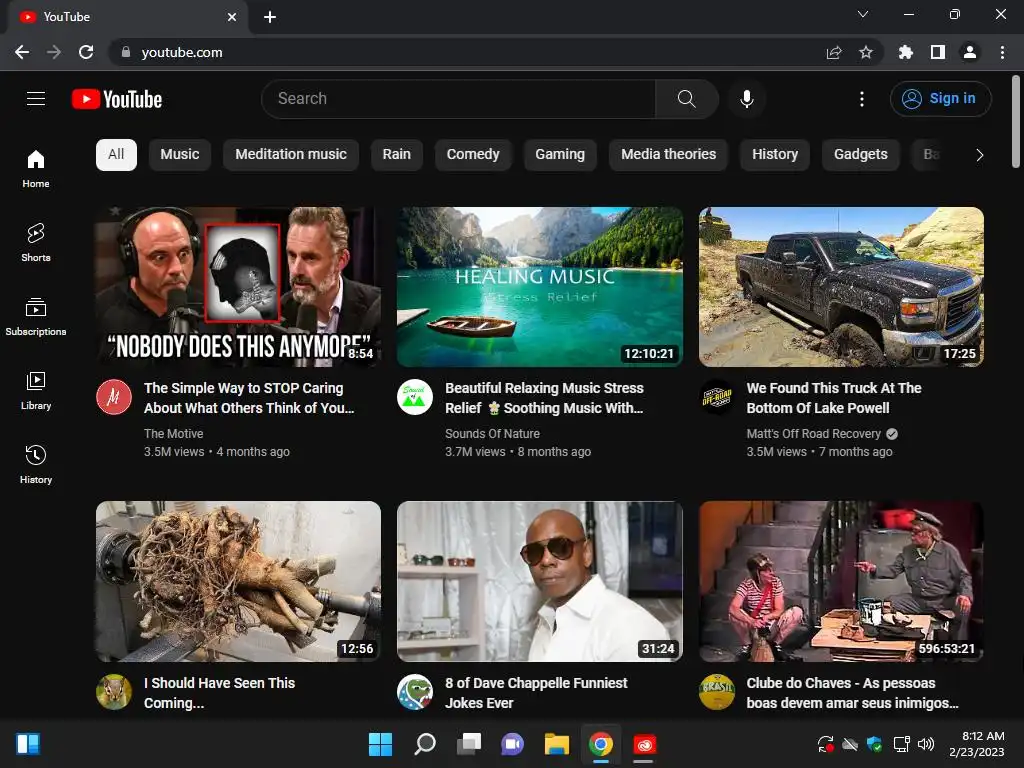Click the Sign in button
This screenshot has height=768, width=1024.
(x=940, y=99)
